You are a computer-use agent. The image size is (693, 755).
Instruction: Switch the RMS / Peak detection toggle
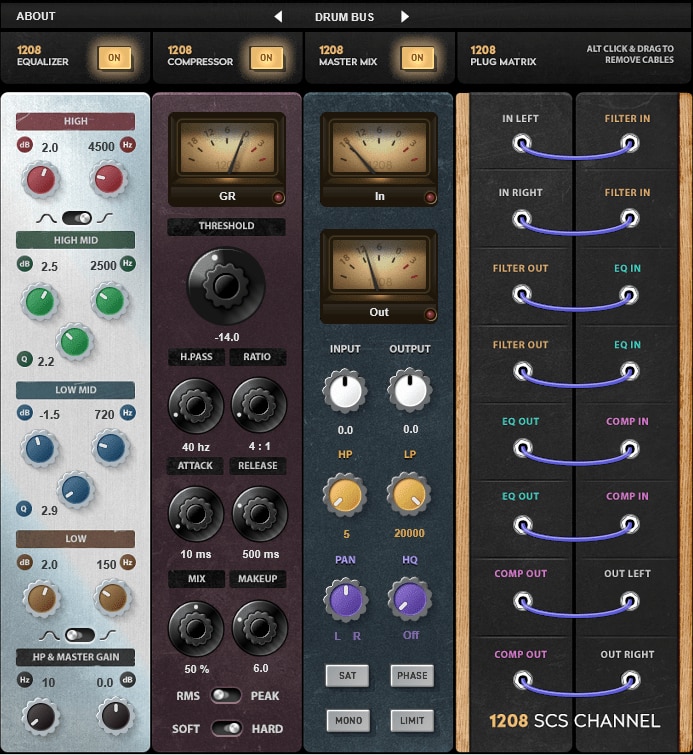(226, 695)
